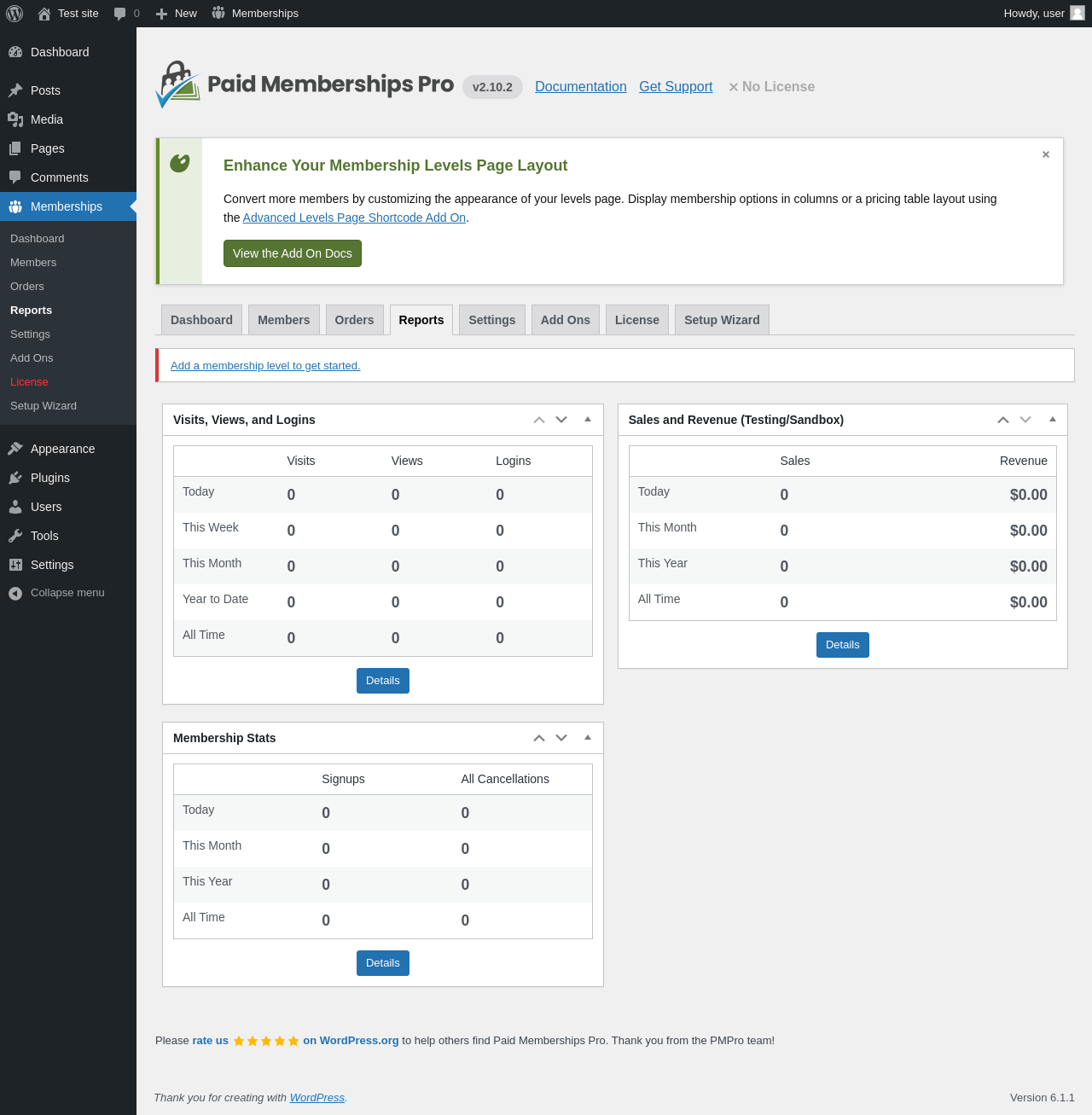
Task: Open the WordPress logo menu
Action: pos(15,14)
